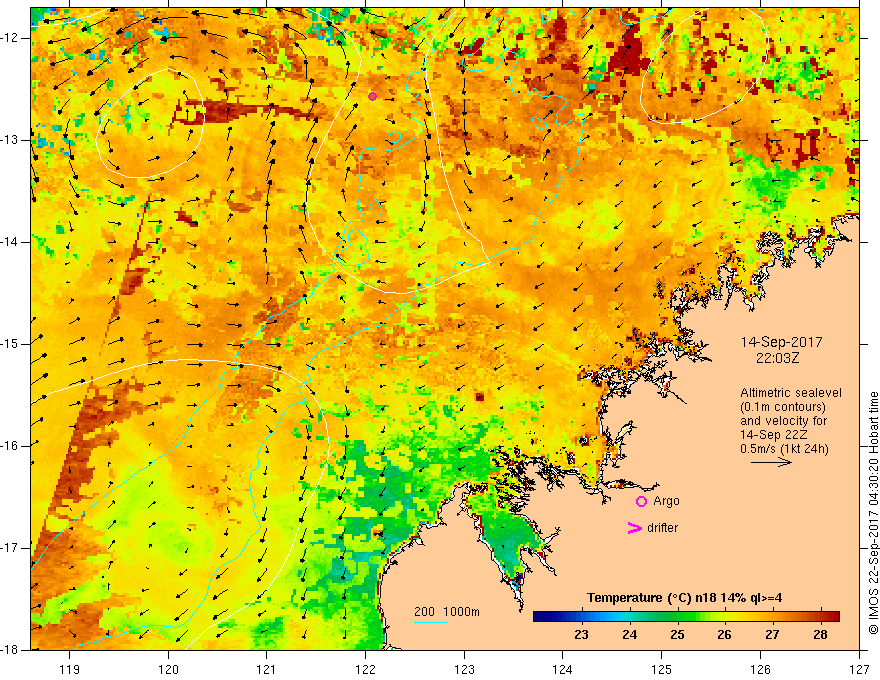The width and height of the screenshot is (880, 680).
Task: Click the longitude axis label '126'
Action: tap(760, 669)
